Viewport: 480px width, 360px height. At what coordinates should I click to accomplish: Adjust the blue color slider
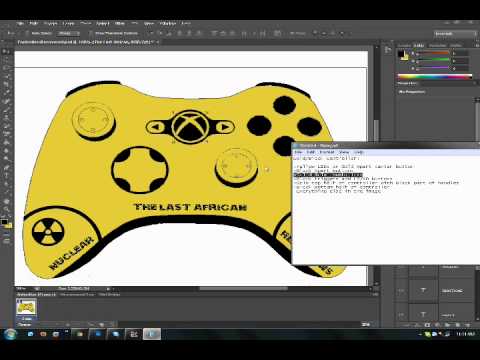(x=434, y=68)
